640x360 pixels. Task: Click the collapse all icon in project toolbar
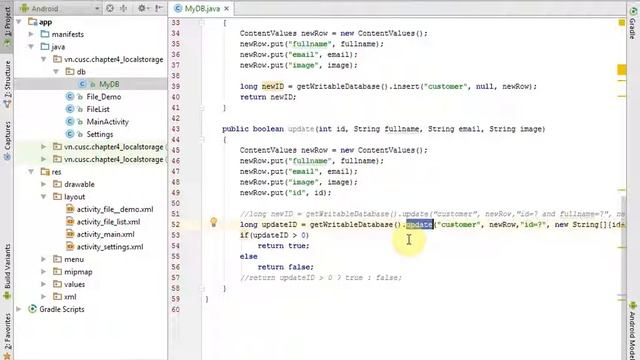123,8
